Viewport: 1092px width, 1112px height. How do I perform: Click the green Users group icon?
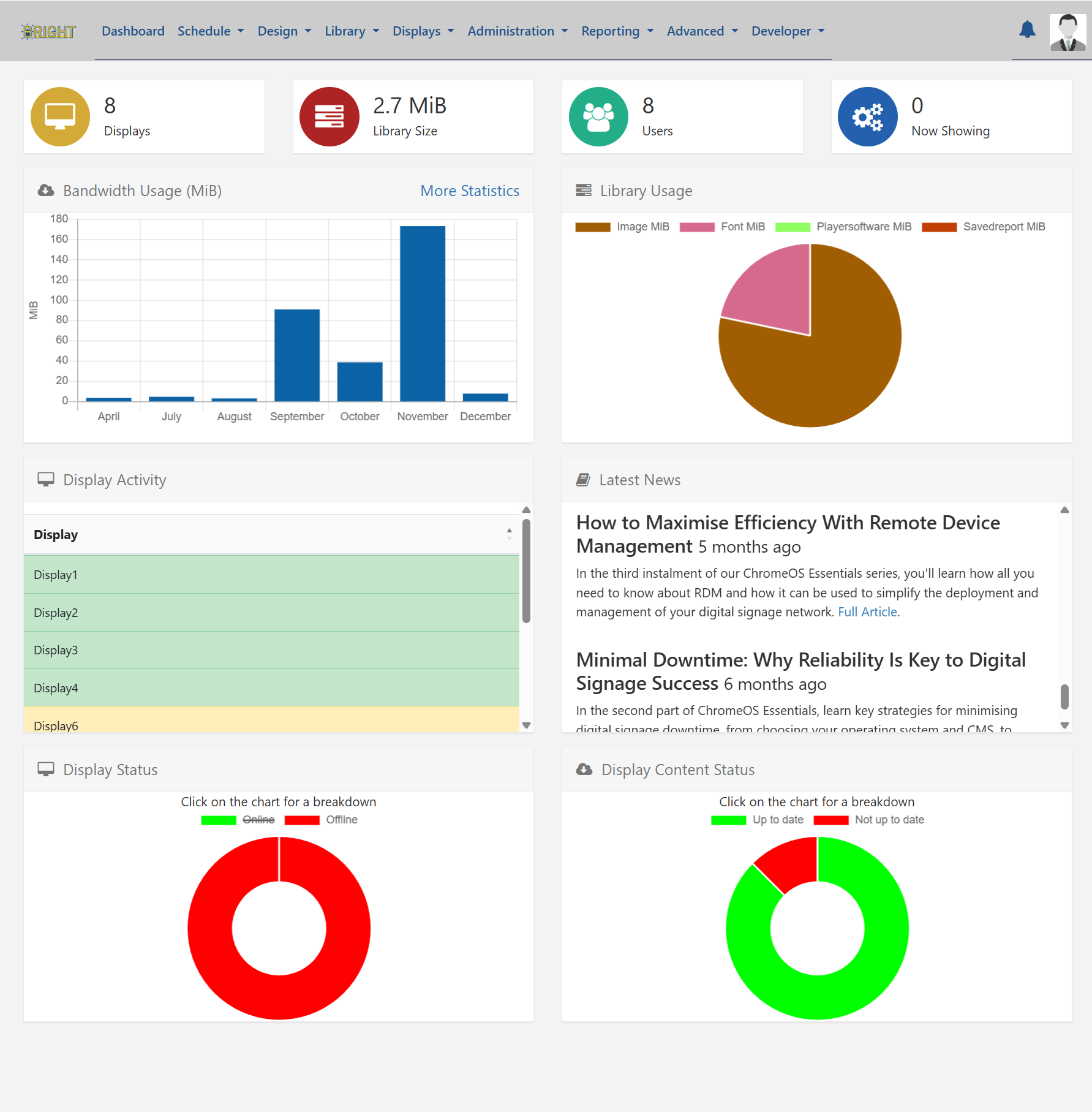pyautogui.click(x=598, y=116)
